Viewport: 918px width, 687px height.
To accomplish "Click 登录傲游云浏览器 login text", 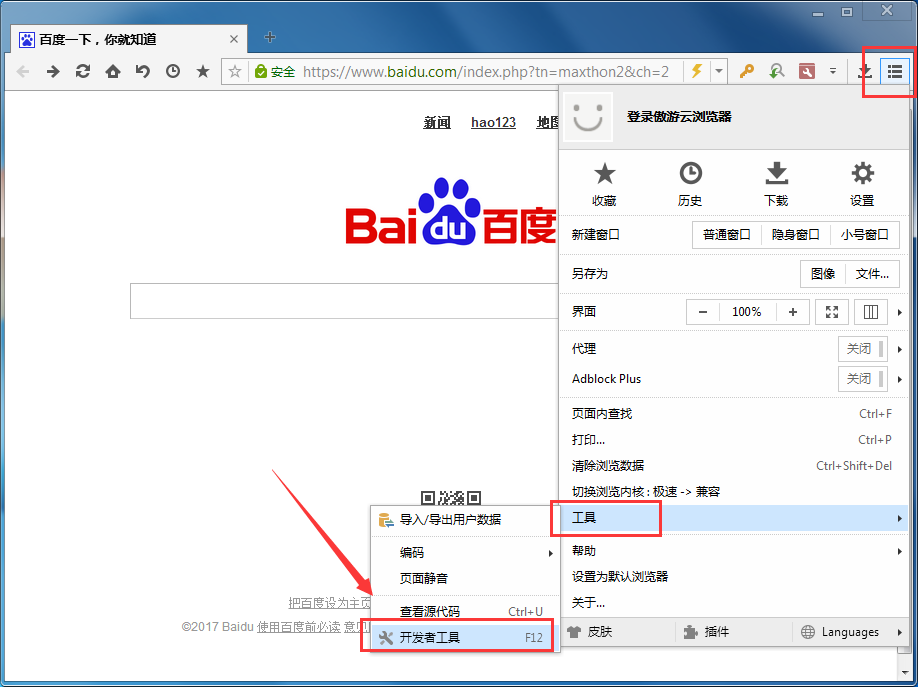I will coord(679,117).
